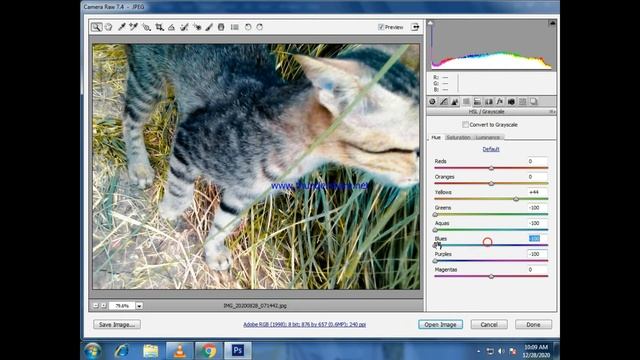Click the zoom percentage field
The width and height of the screenshot is (640, 360).
coord(122,306)
